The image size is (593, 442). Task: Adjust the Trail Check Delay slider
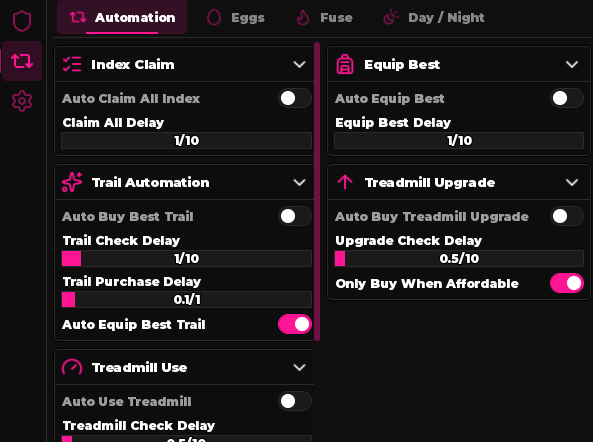(x=186, y=259)
